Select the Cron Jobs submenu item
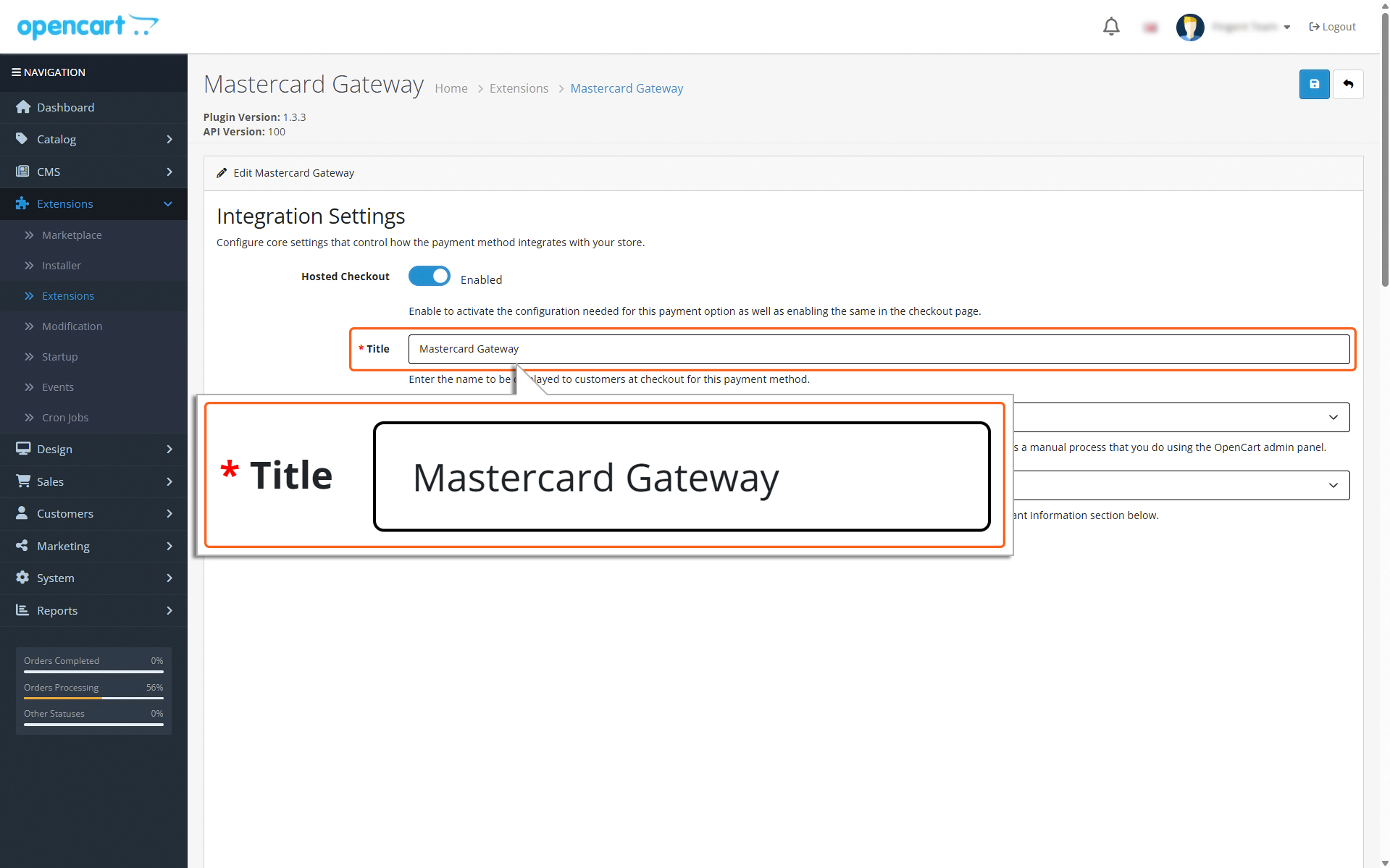This screenshot has height=868, width=1390. pyautogui.click(x=65, y=418)
